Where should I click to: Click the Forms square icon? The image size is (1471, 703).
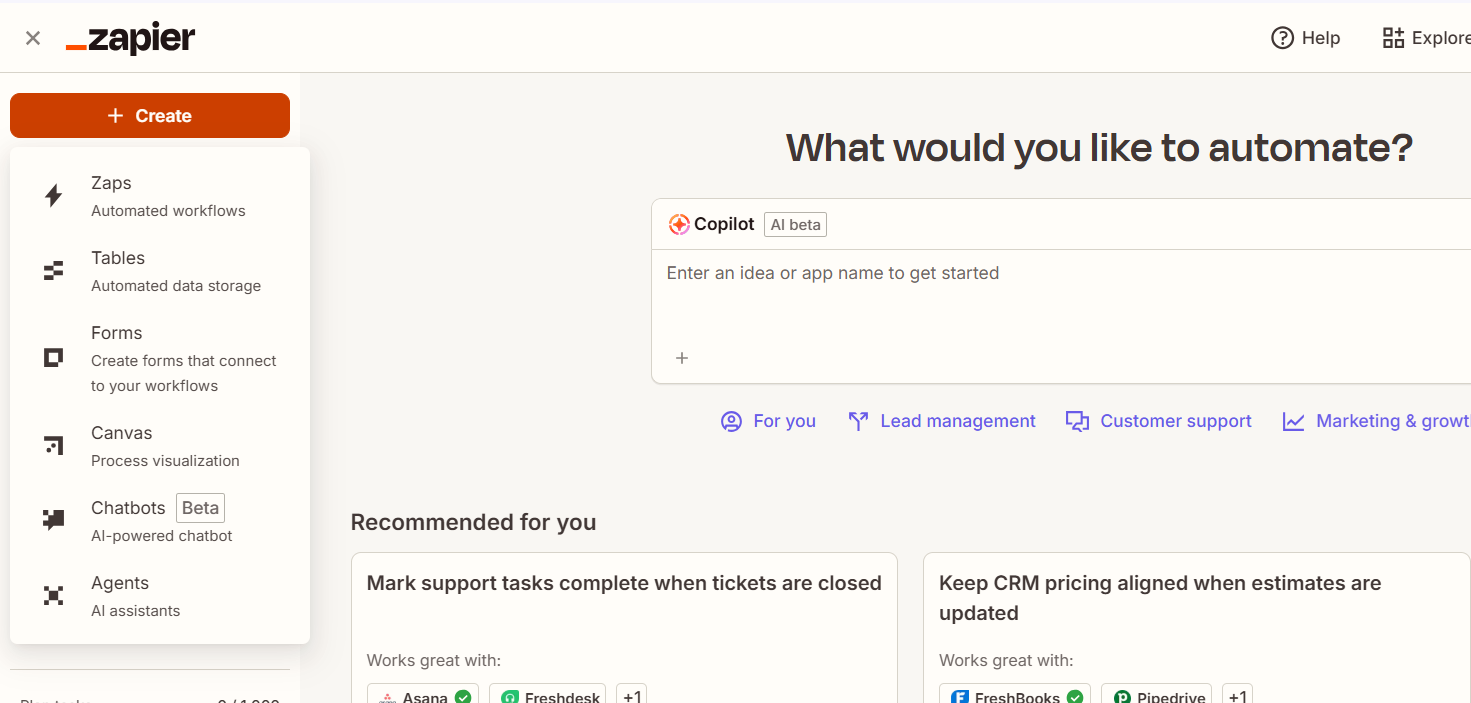54,358
